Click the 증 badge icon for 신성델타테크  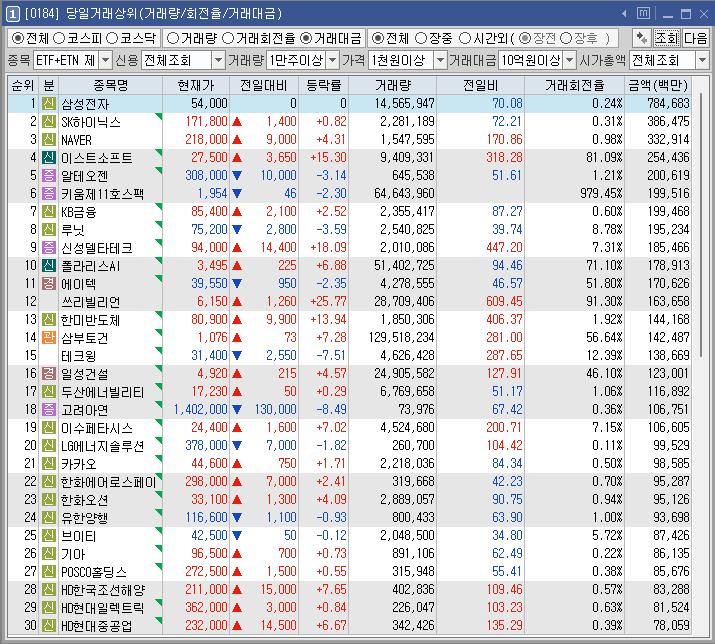49,247
